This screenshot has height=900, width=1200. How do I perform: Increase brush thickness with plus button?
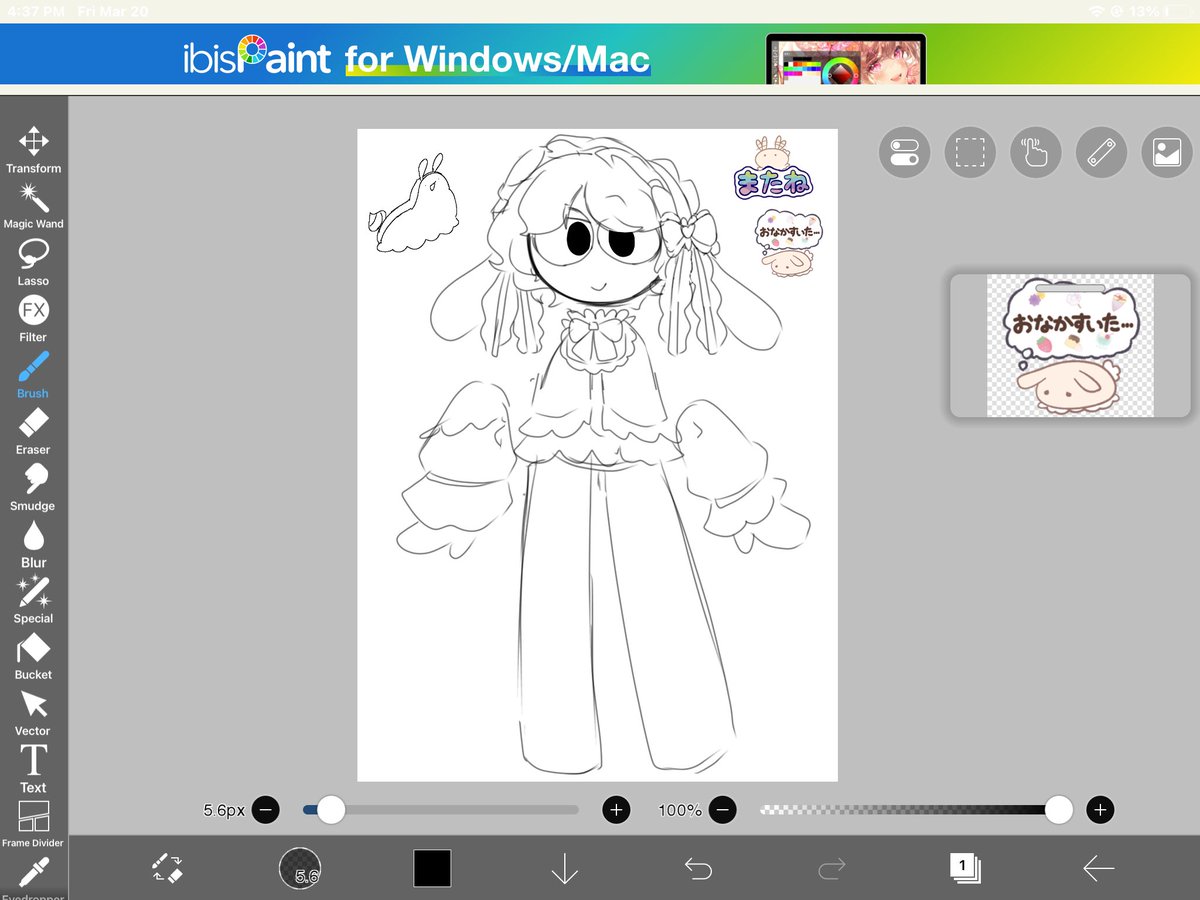pyautogui.click(x=616, y=810)
